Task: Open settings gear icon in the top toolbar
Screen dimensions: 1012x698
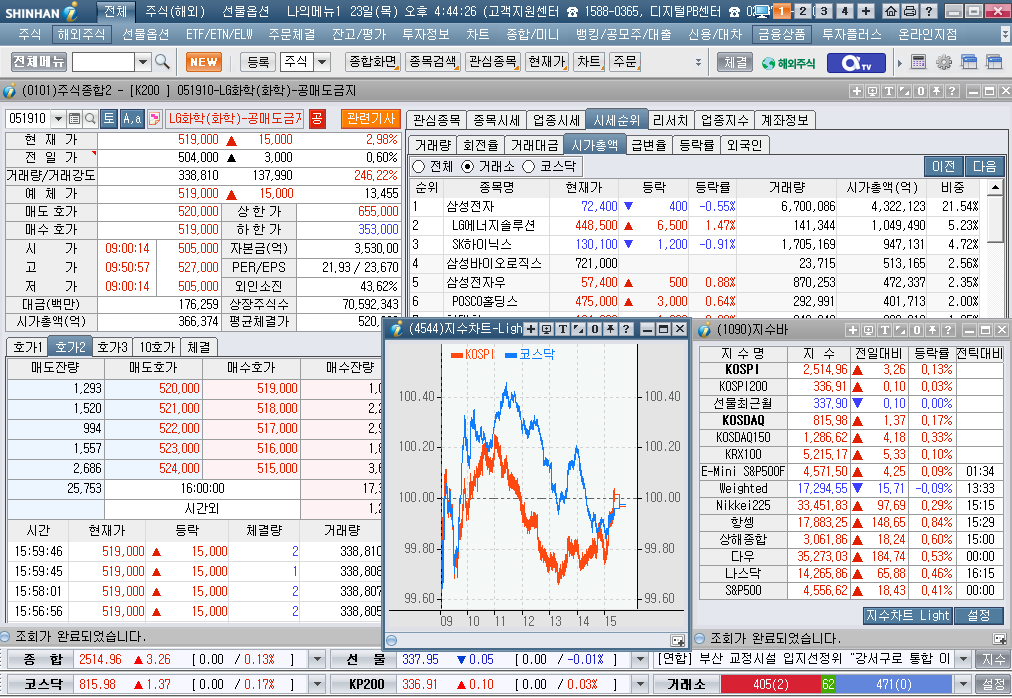Action: tap(944, 62)
